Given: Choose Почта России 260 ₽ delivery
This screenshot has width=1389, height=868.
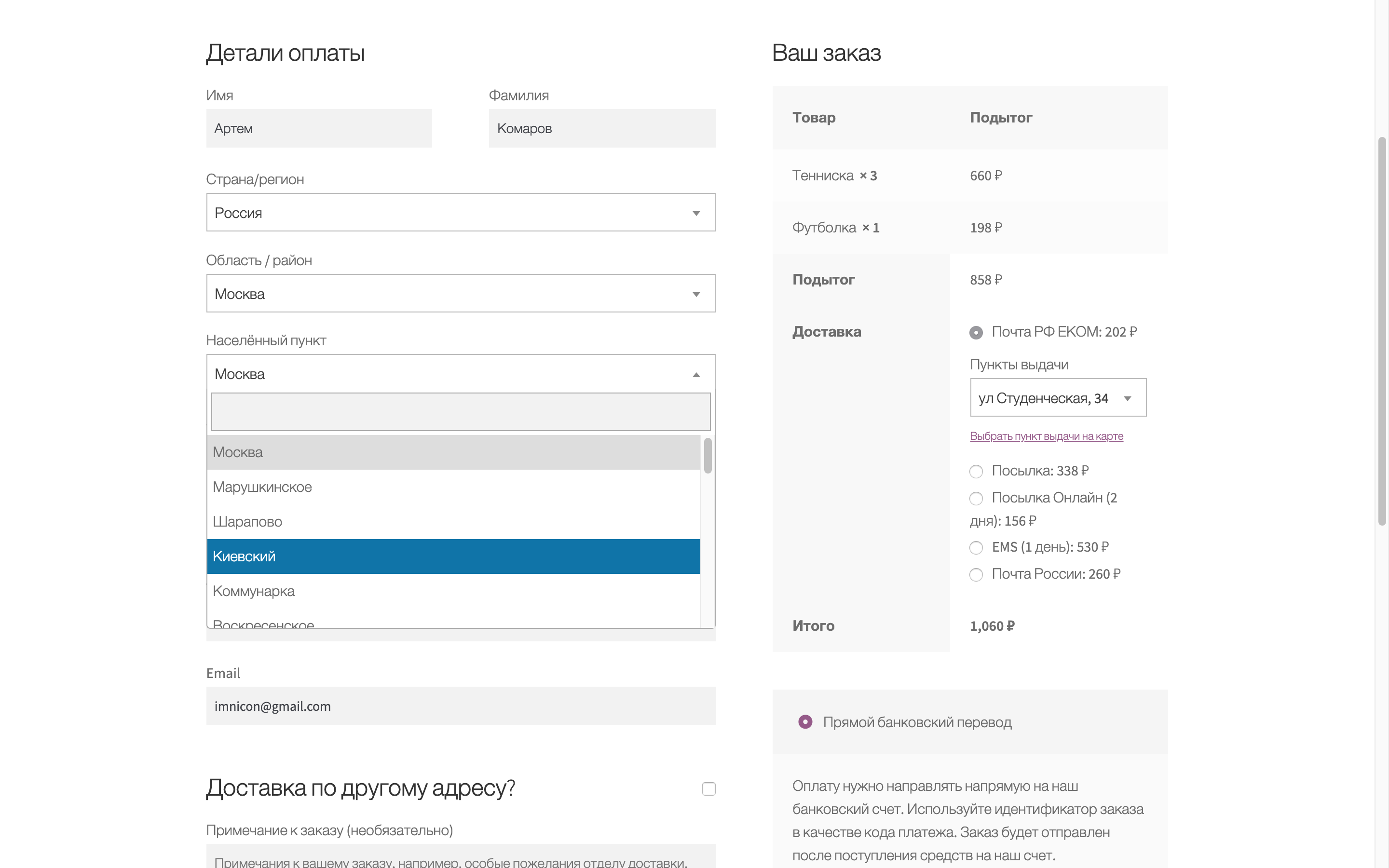Looking at the screenshot, I should 976,575.
